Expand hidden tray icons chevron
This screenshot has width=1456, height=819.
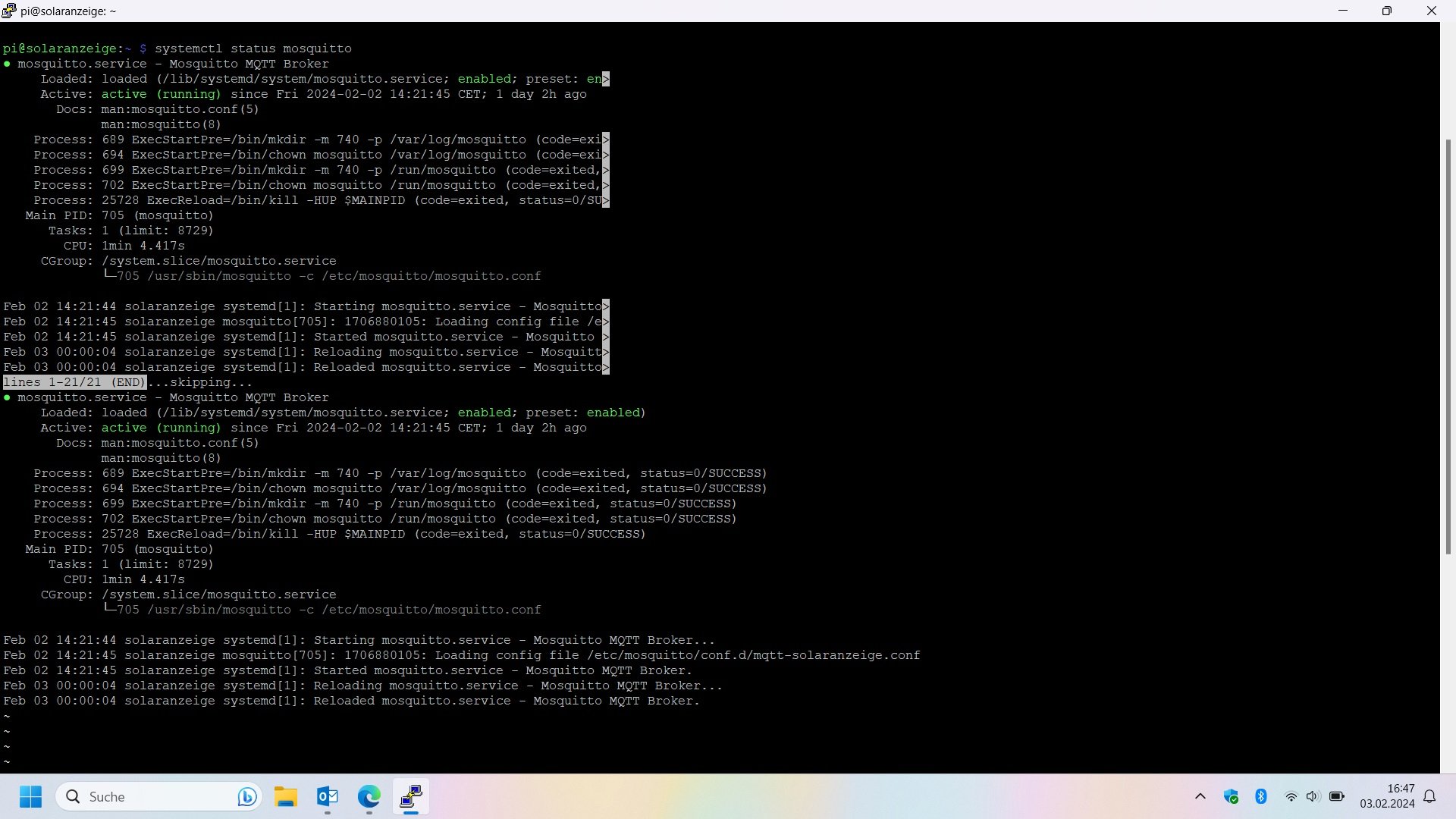(x=1200, y=796)
